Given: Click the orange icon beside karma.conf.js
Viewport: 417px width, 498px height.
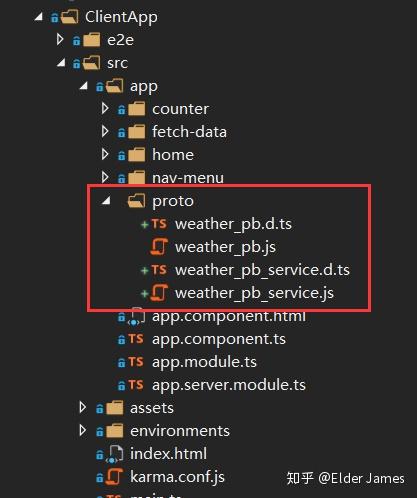Looking at the screenshot, I should pos(114,477).
